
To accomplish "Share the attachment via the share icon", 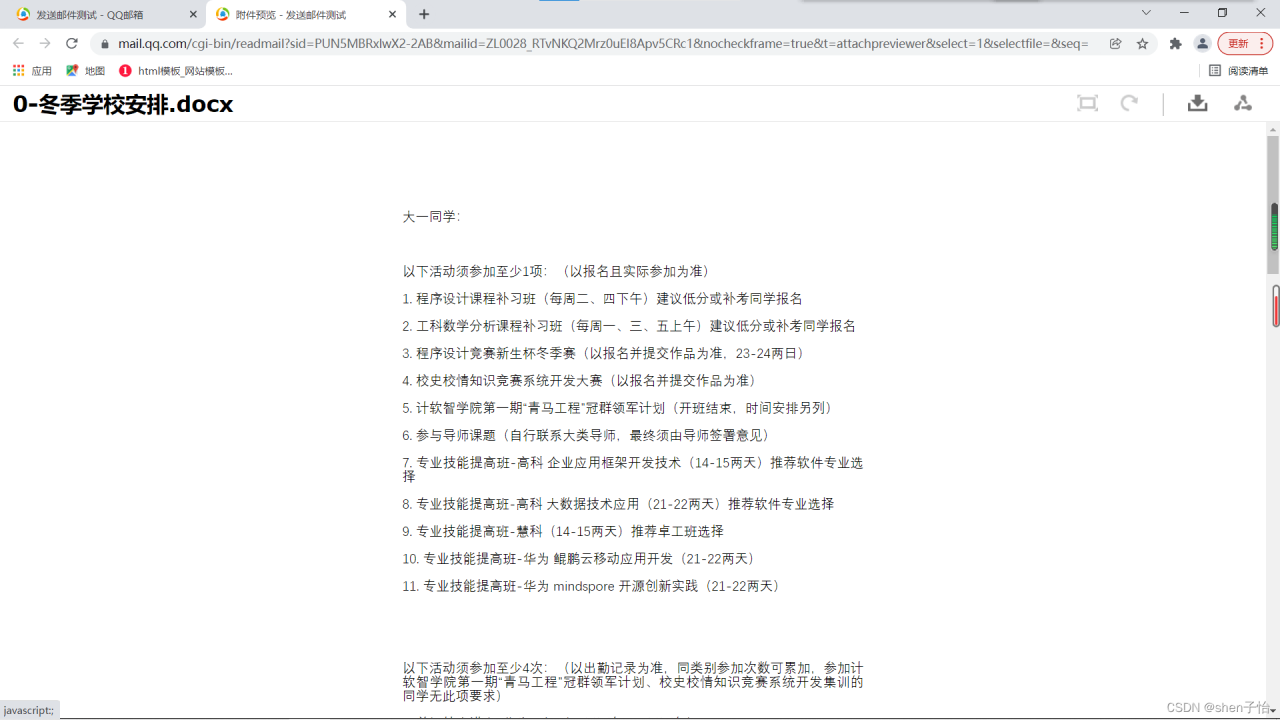I will click(x=1242, y=103).
